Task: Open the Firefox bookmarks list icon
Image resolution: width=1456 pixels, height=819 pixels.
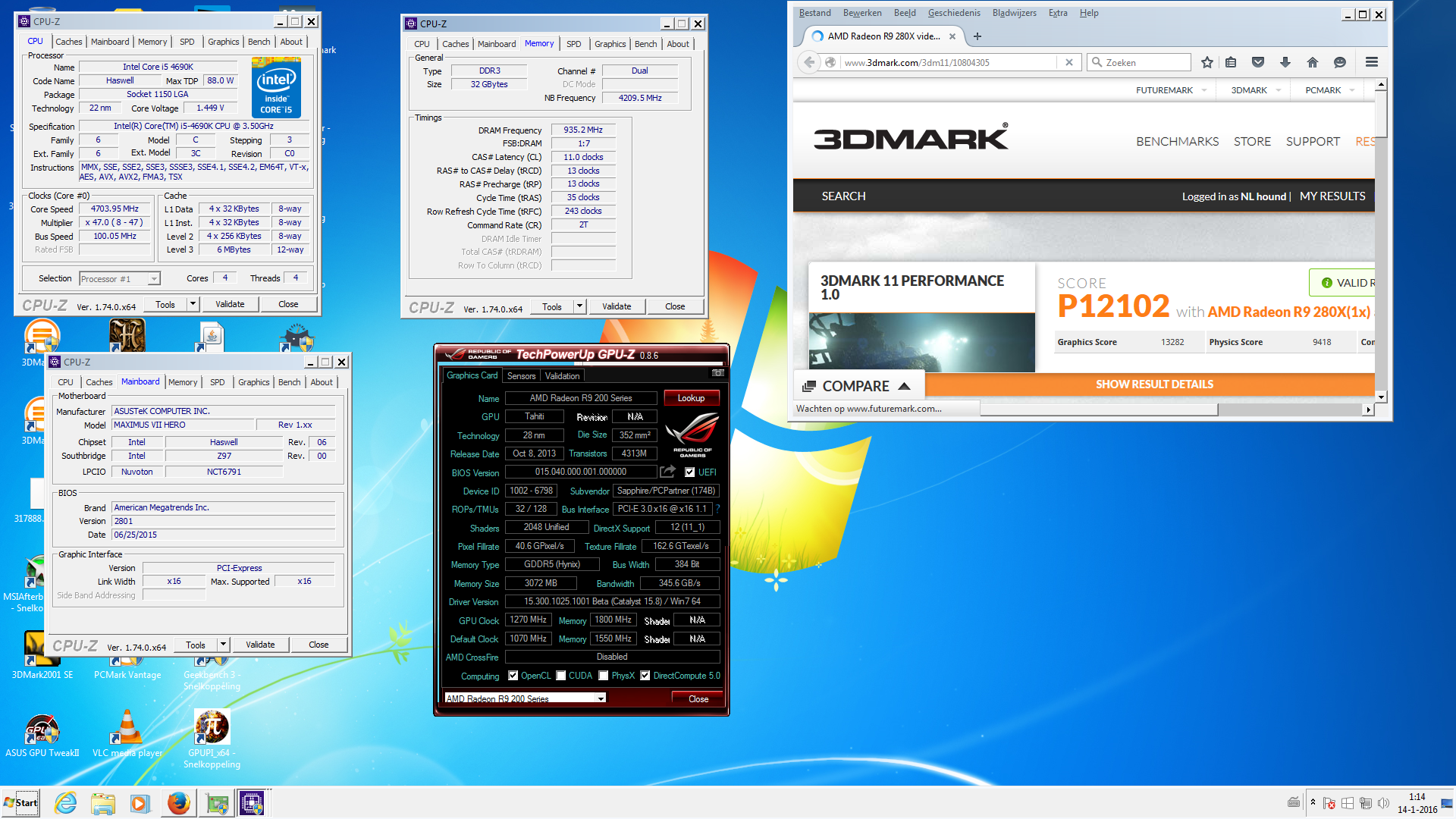Action: 1231,62
